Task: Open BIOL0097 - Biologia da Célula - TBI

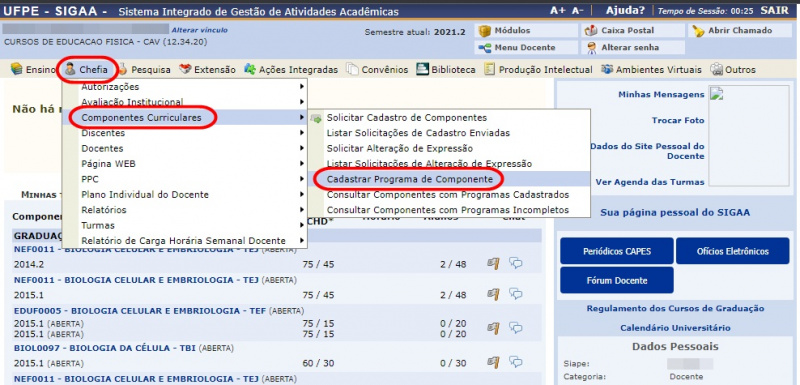Action: click(105, 349)
